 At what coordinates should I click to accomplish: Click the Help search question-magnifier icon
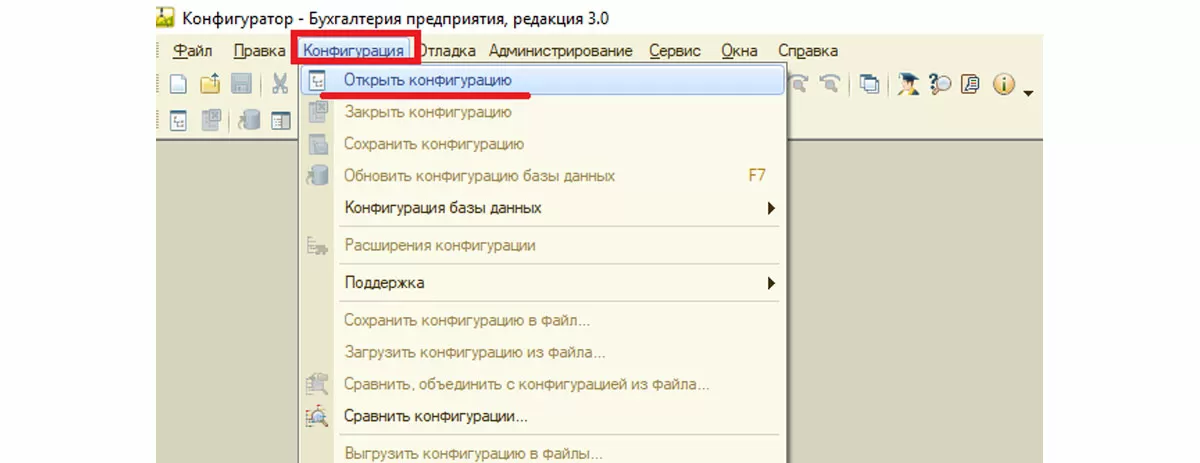[x=939, y=84]
